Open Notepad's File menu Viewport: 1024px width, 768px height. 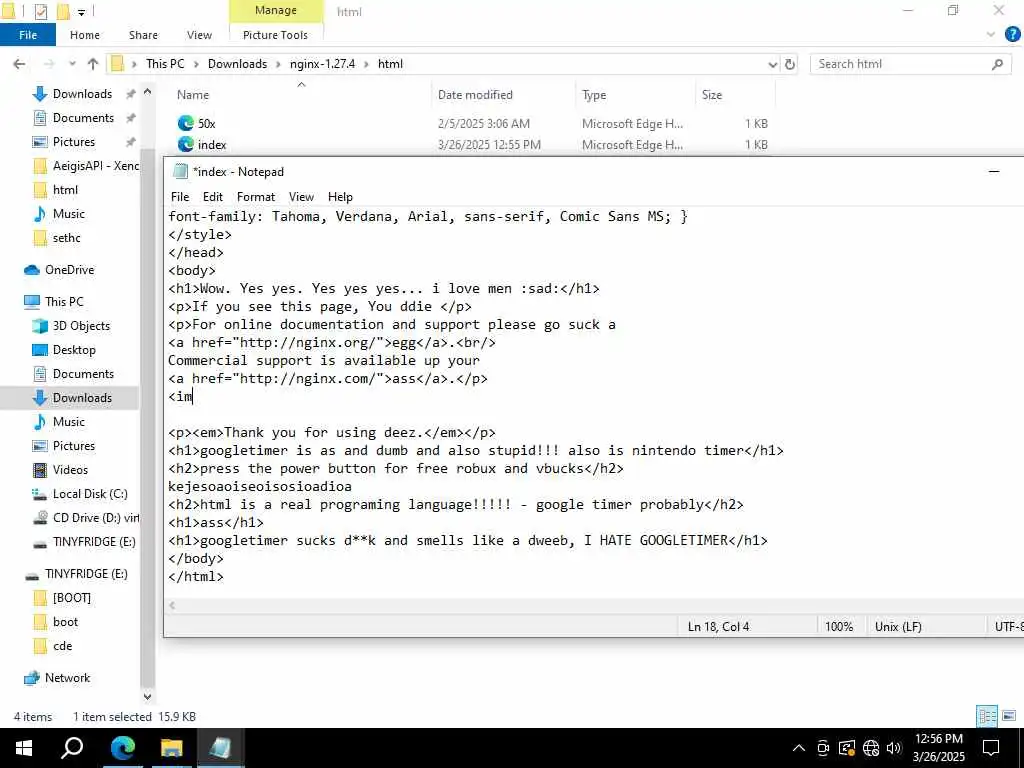pos(180,197)
